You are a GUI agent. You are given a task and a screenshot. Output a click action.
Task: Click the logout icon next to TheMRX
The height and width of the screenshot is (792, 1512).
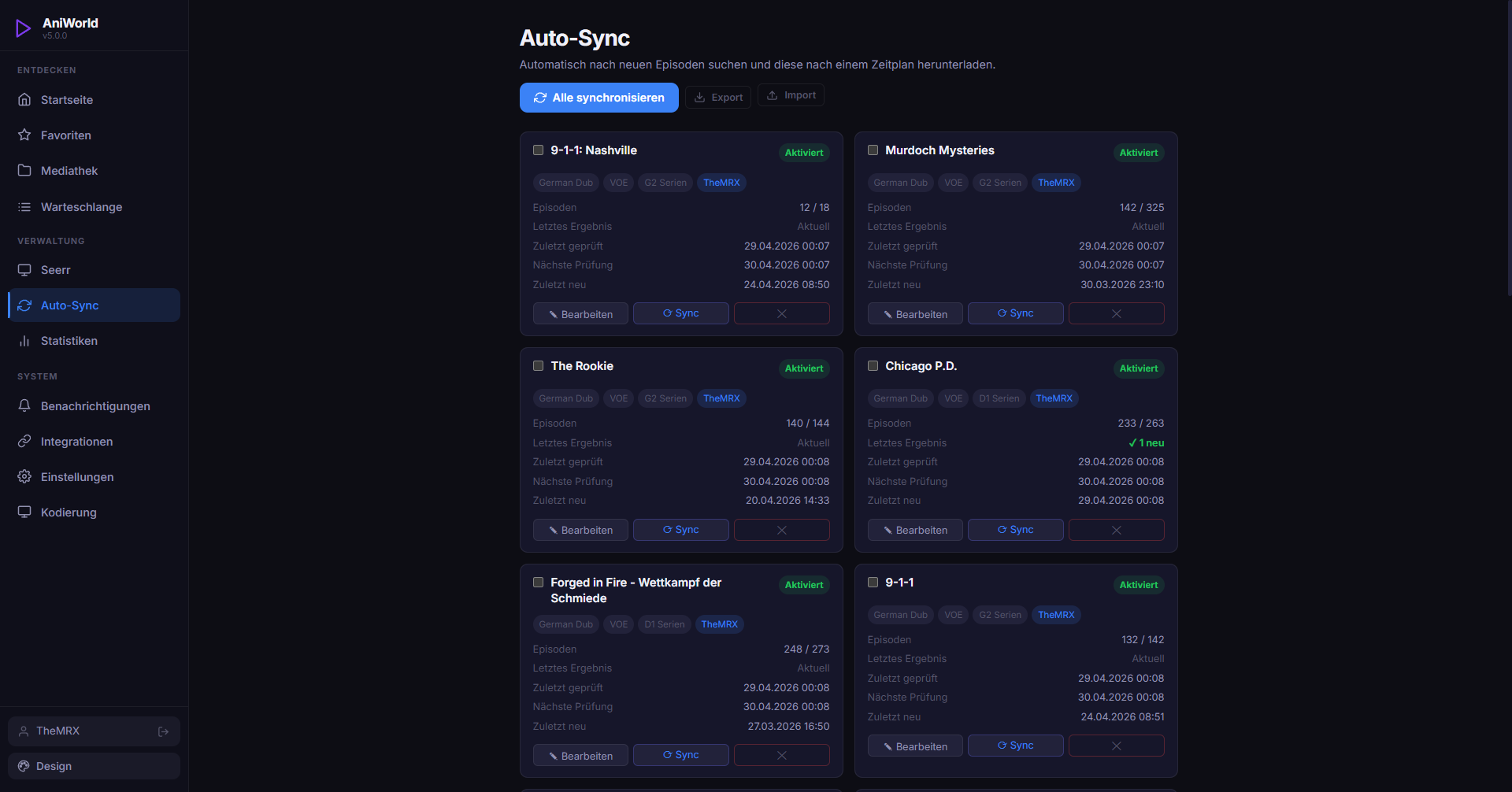pyautogui.click(x=164, y=731)
